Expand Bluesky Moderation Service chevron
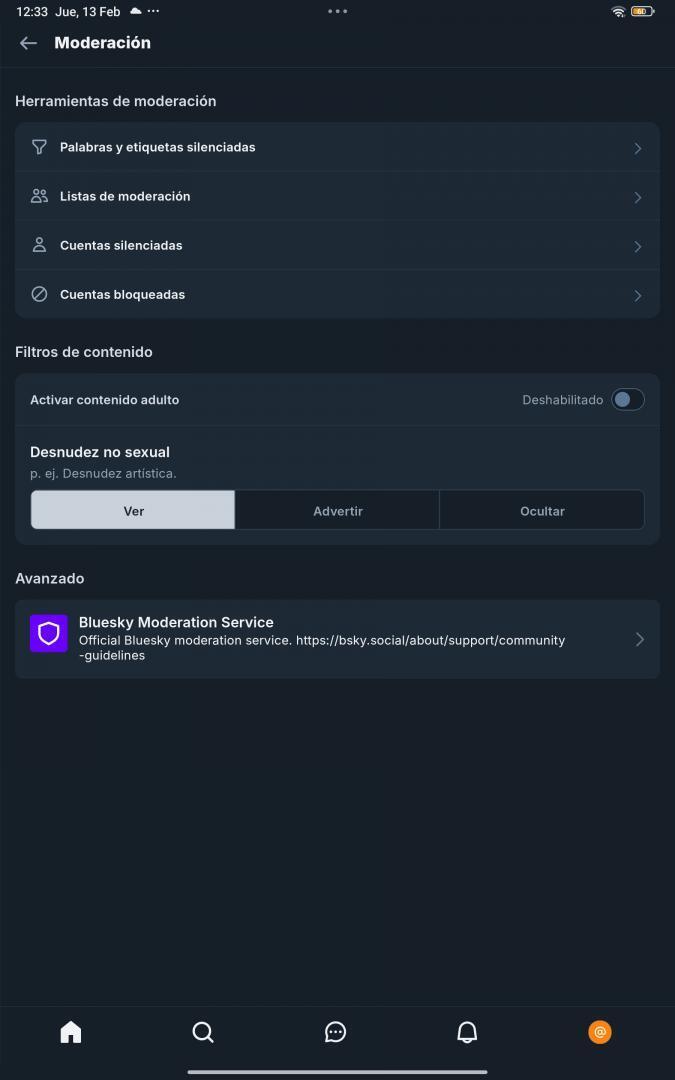Viewport: 675px width, 1080px height. (640, 639)
